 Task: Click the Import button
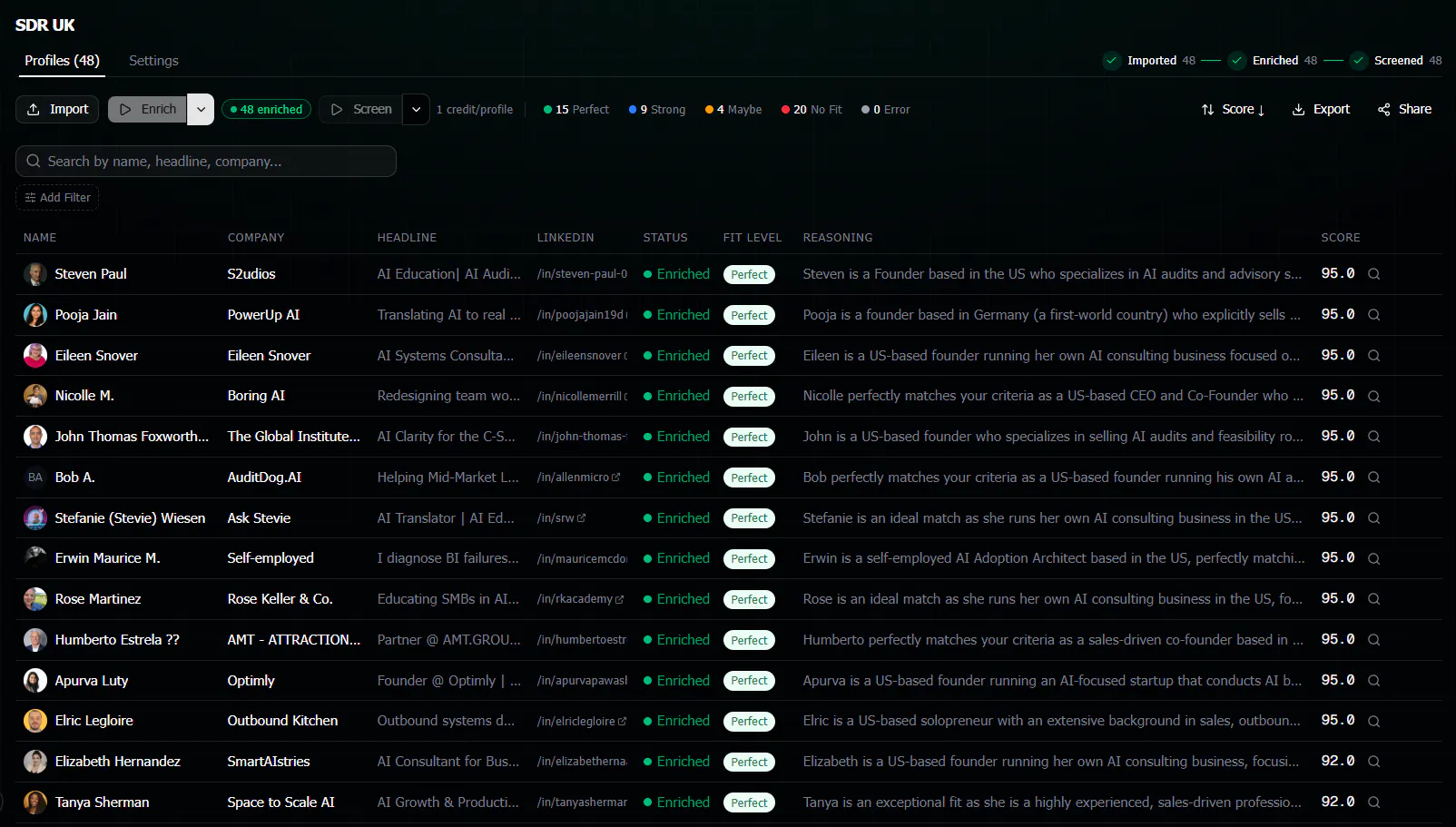click(57, 109)
